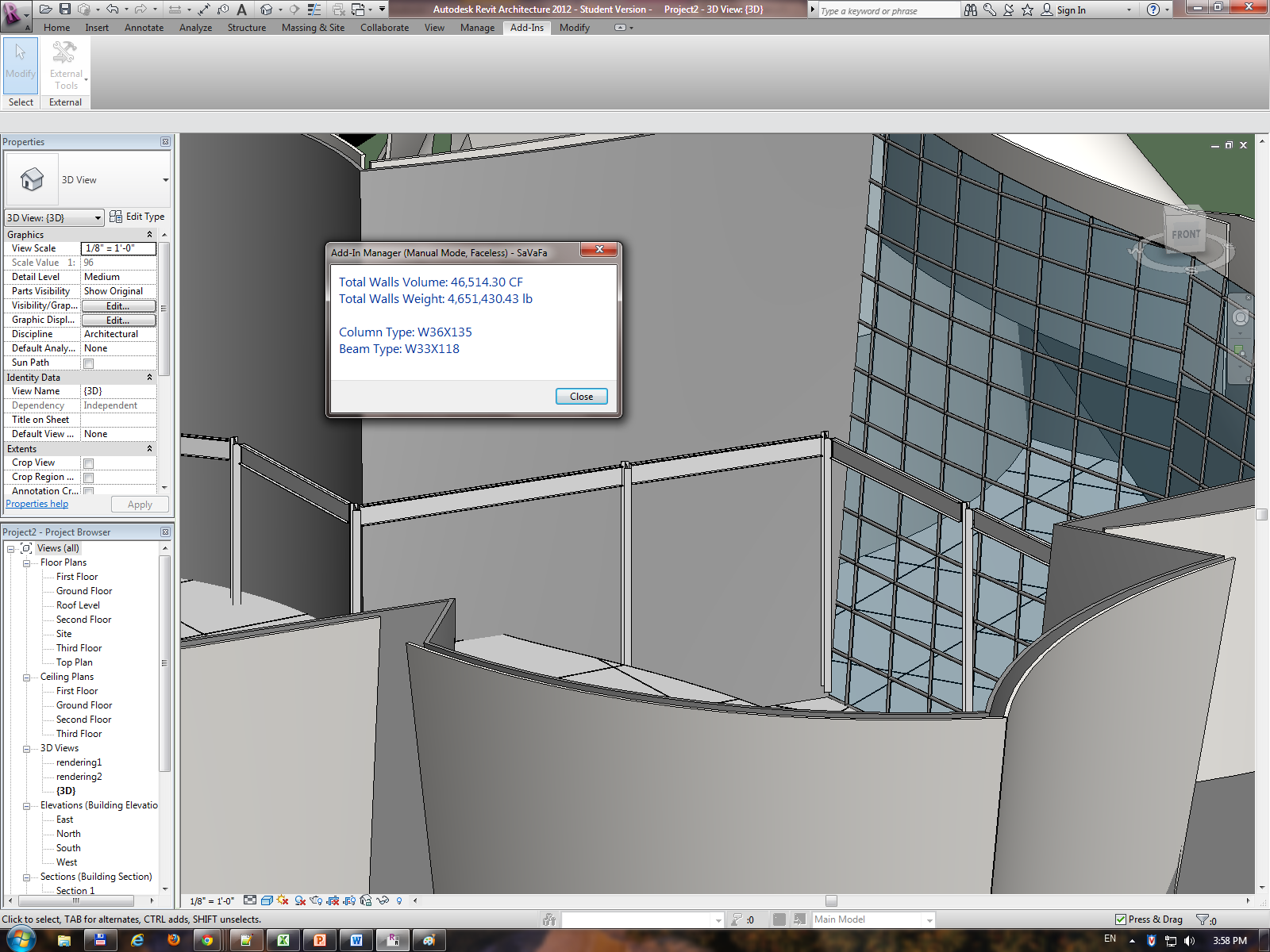Open the Properties help link
Screen dimensions: 1270x952
(37, 504)
